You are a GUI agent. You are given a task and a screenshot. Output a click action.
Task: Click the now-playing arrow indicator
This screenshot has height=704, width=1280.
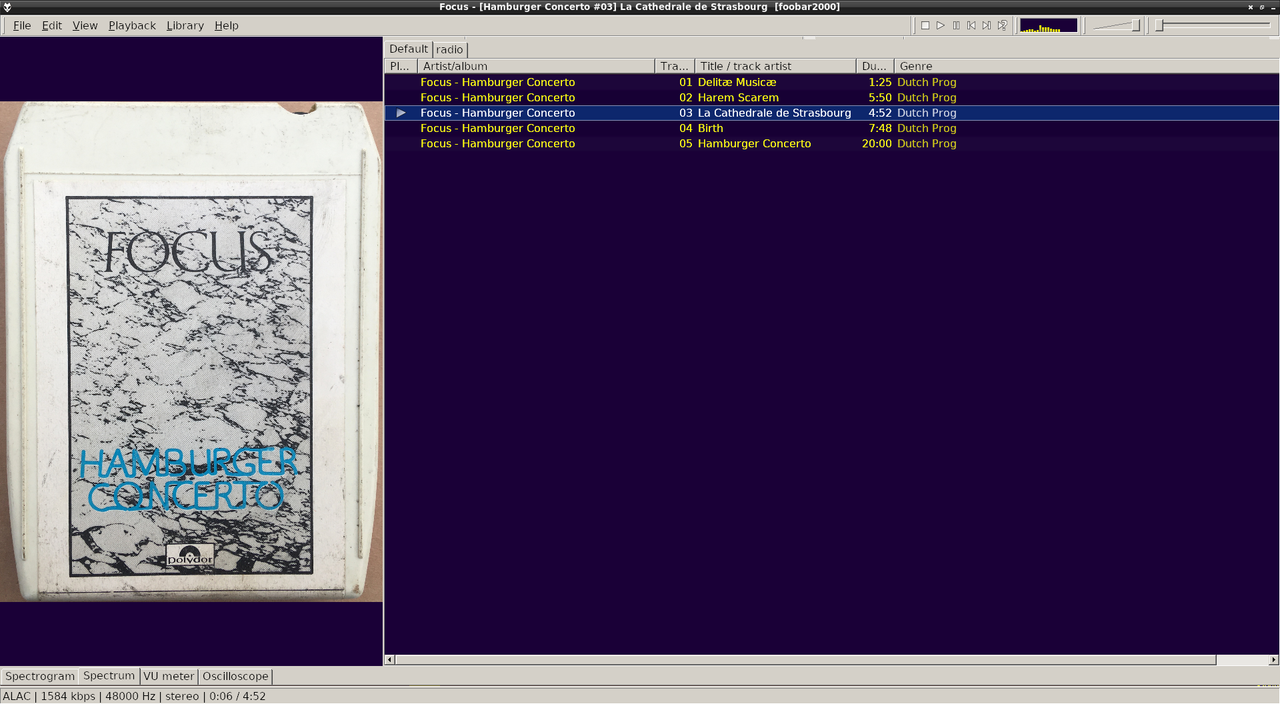pyautogui.click(x=401, y=113)
